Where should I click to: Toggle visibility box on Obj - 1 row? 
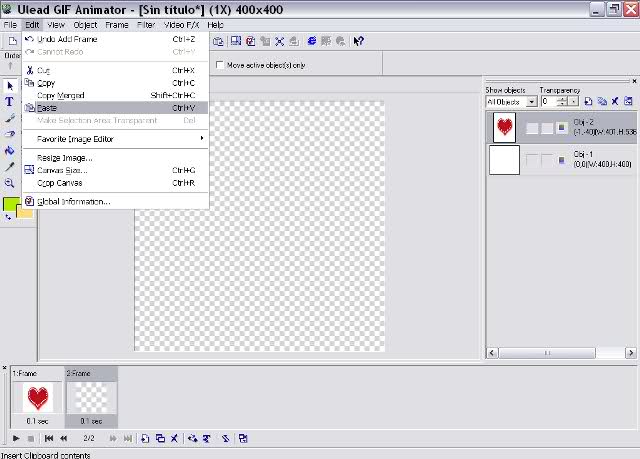tap(532, 160)
